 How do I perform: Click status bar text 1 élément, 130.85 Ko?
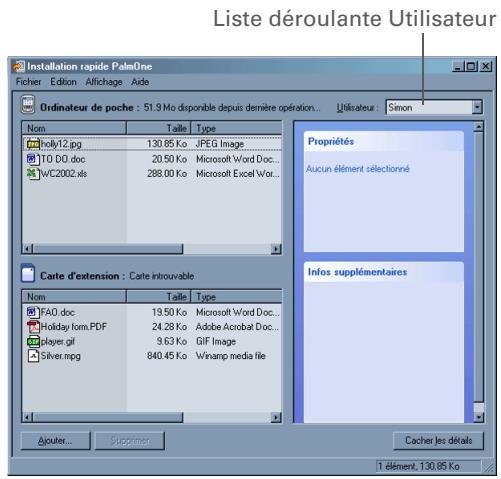(x=419, y=466)
